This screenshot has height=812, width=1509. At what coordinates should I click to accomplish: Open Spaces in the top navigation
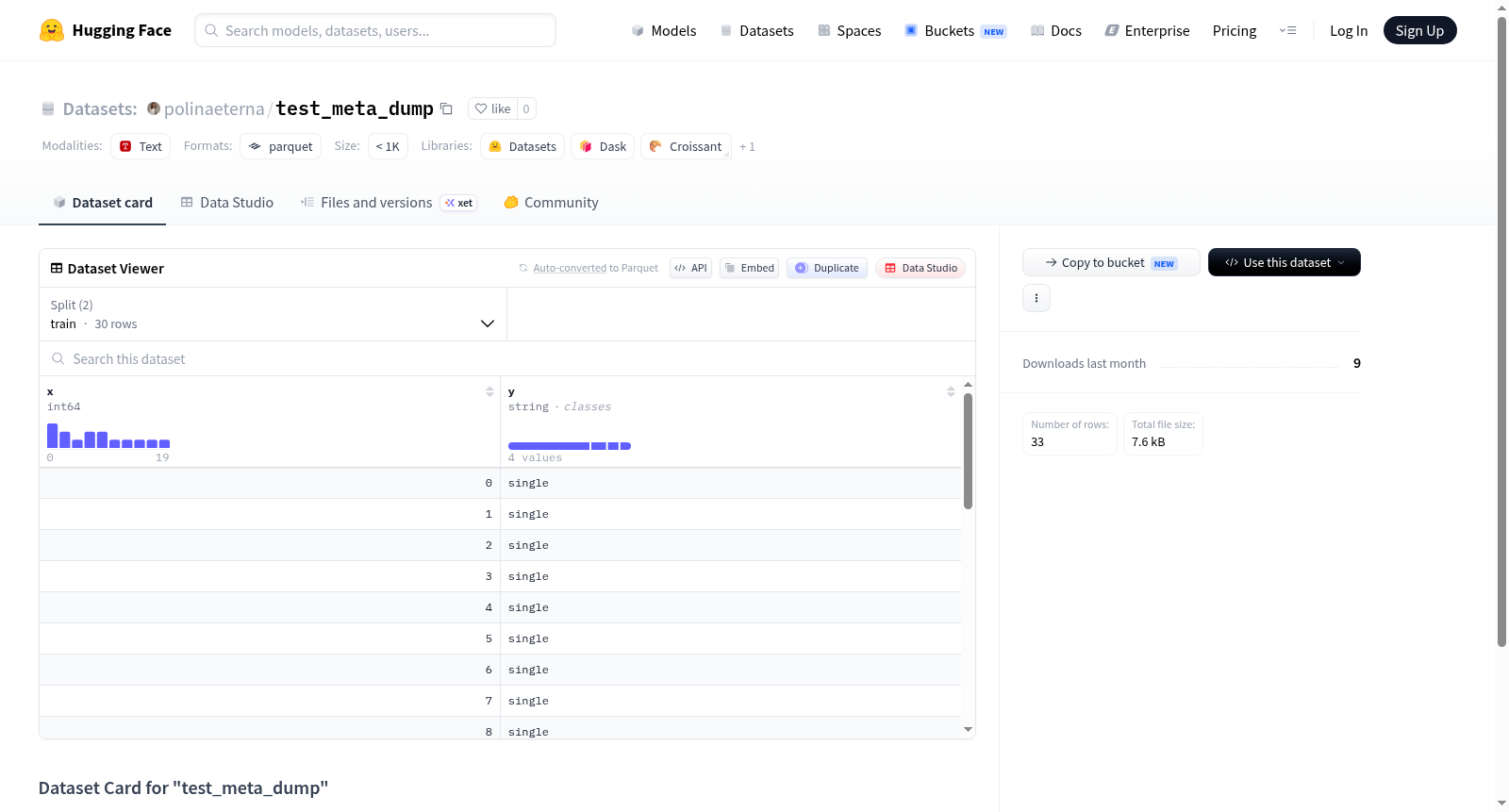(x=849, y=30)
